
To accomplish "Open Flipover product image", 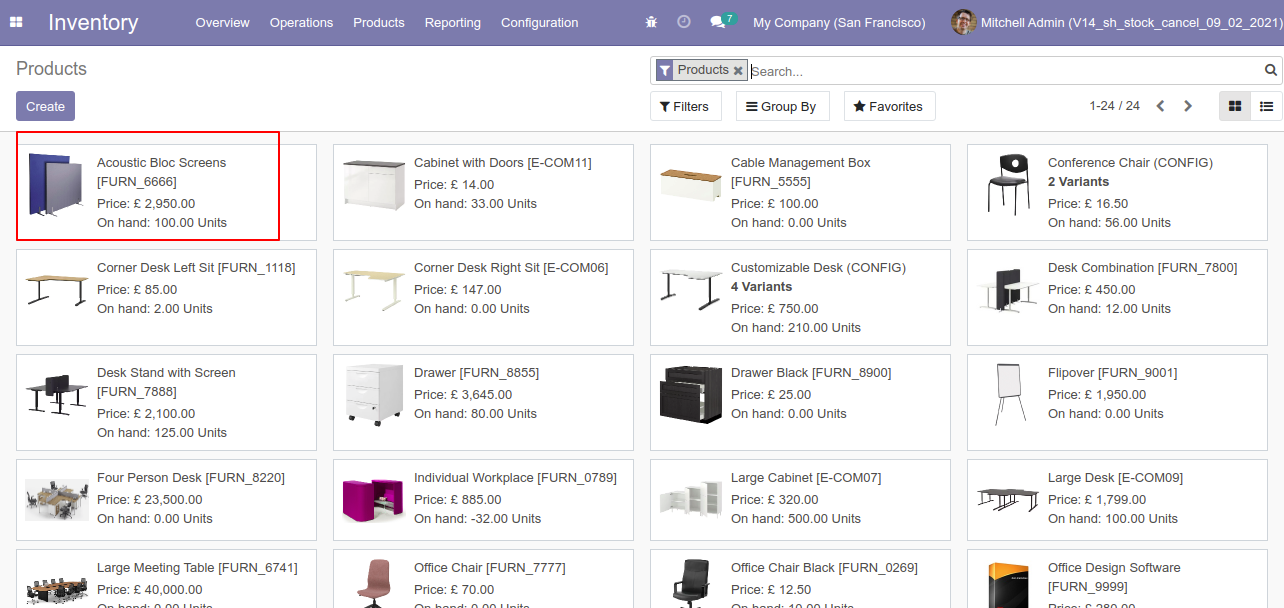I will pyautogui.click(x=1008, y=394).
